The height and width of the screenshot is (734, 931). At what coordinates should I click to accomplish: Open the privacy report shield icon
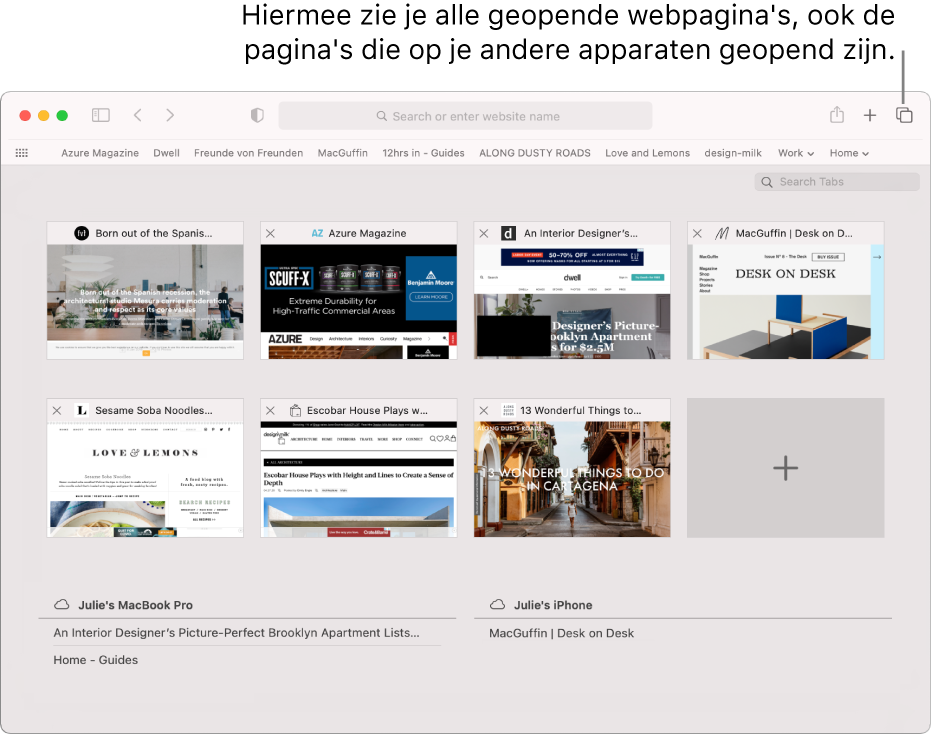(x=257, y=115)
